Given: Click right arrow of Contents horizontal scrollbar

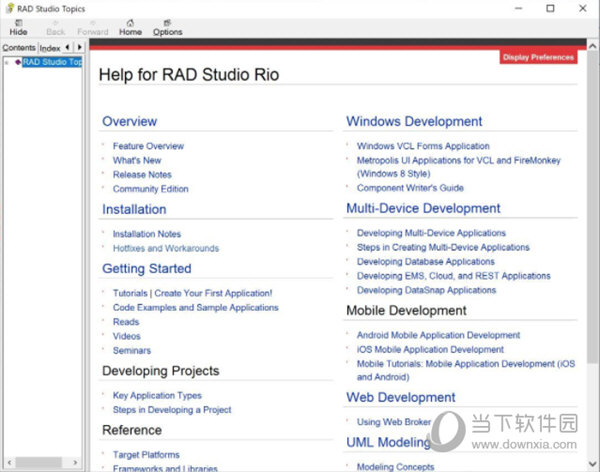Looking at the screenshot, I should pos(75,462).
